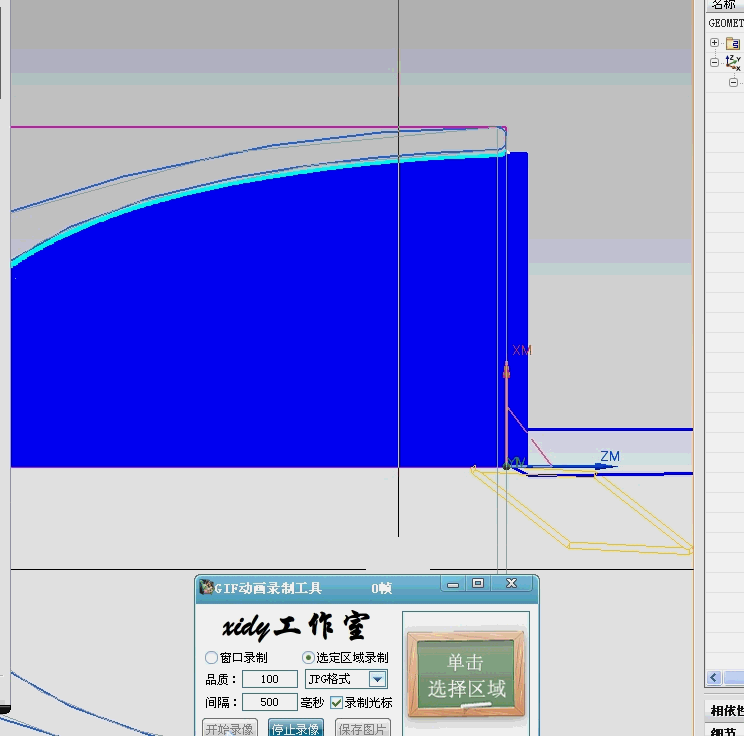744x736 pixels.
Task: Click the navigator horizontal scrollbar thumb
Action: [734, 678]
